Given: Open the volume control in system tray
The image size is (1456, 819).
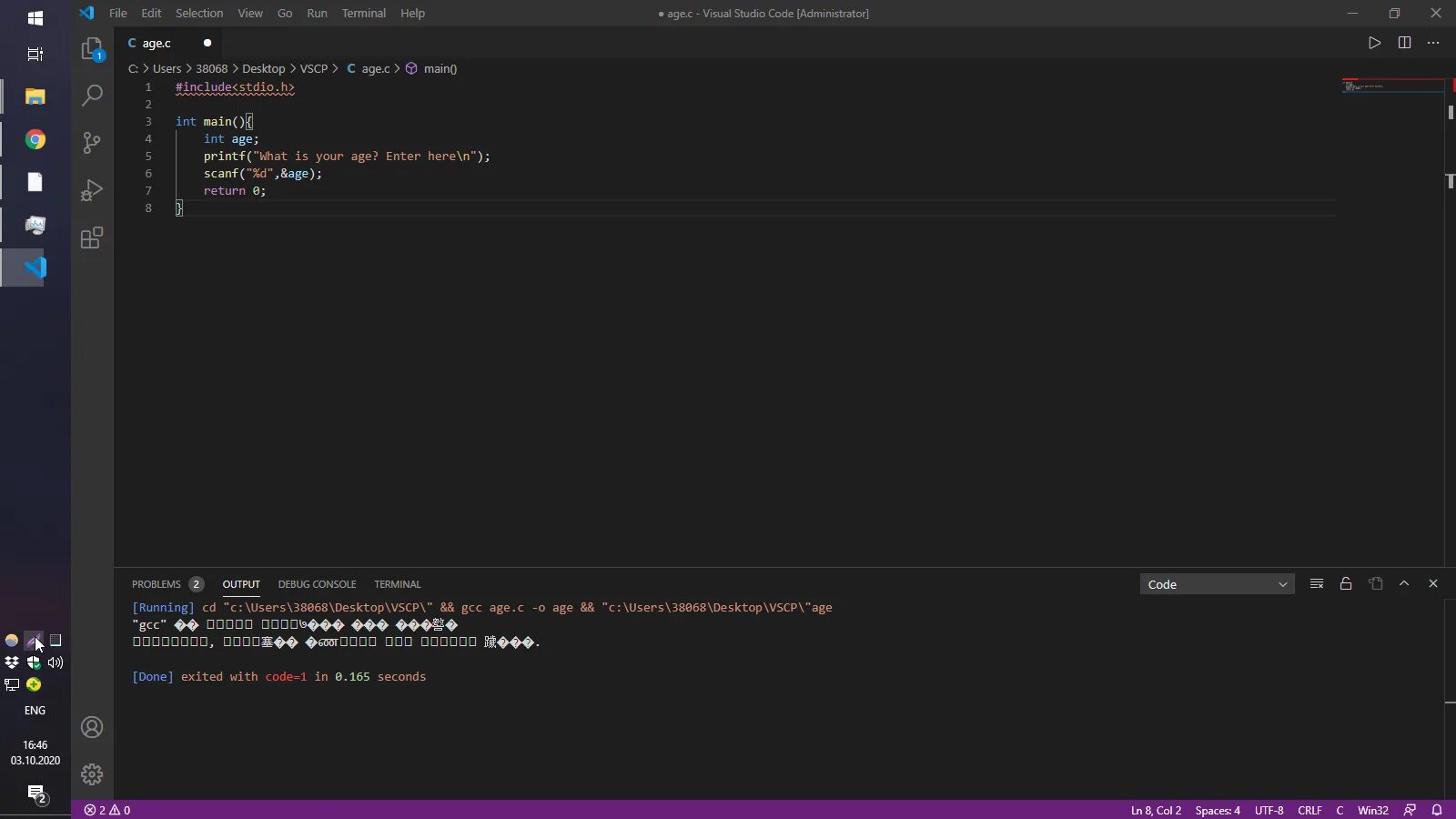Looking at the screenshot, I should (x=56, y=662).
